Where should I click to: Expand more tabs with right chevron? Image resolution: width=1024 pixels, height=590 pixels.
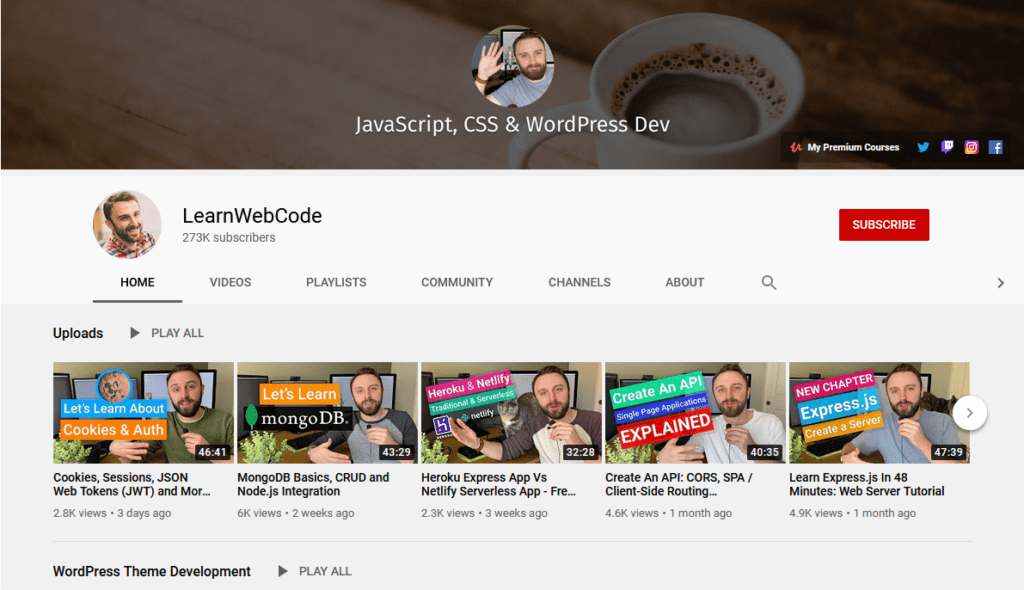tap(1000, 283)
